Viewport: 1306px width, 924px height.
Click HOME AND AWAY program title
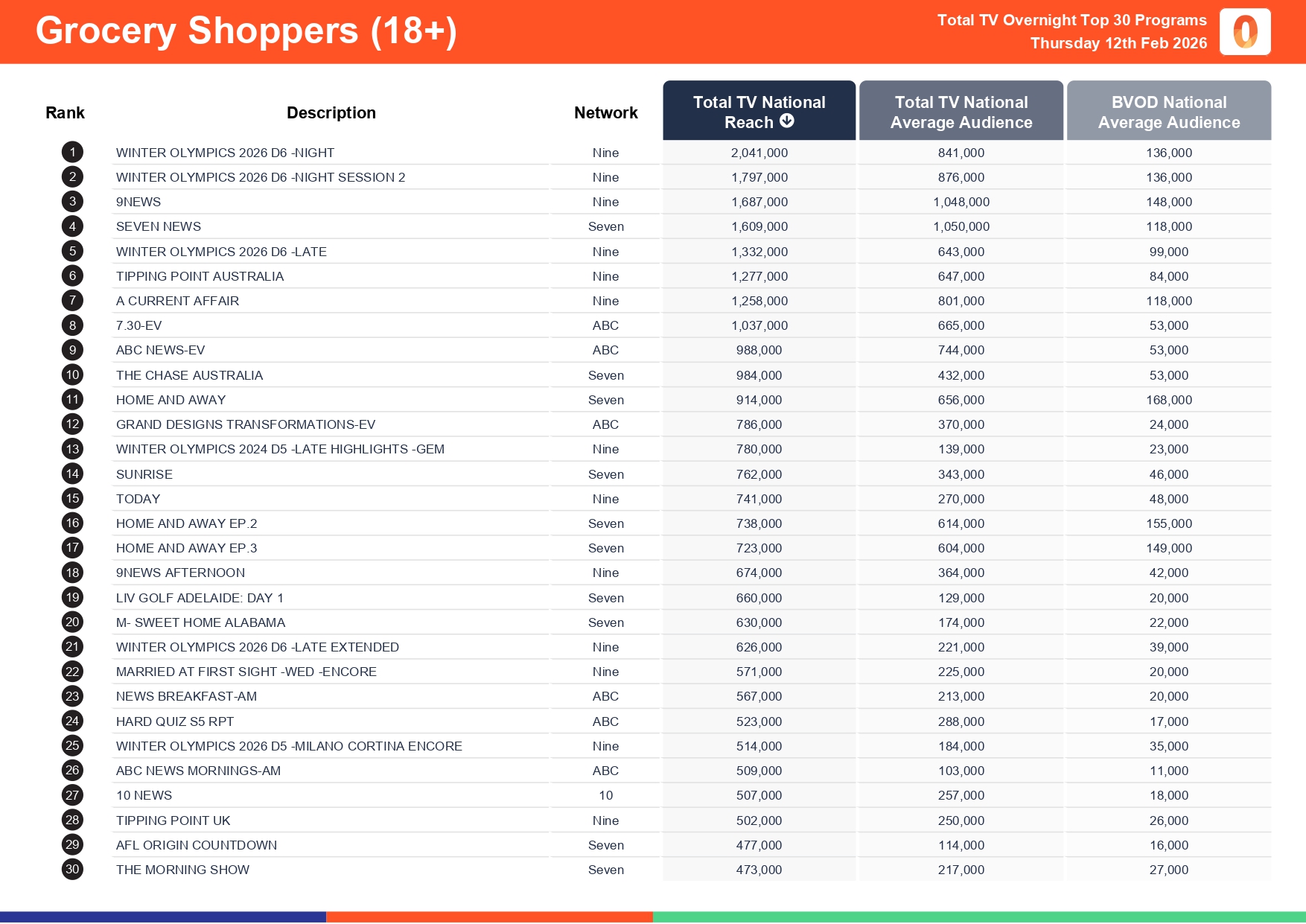click(171, 400)
